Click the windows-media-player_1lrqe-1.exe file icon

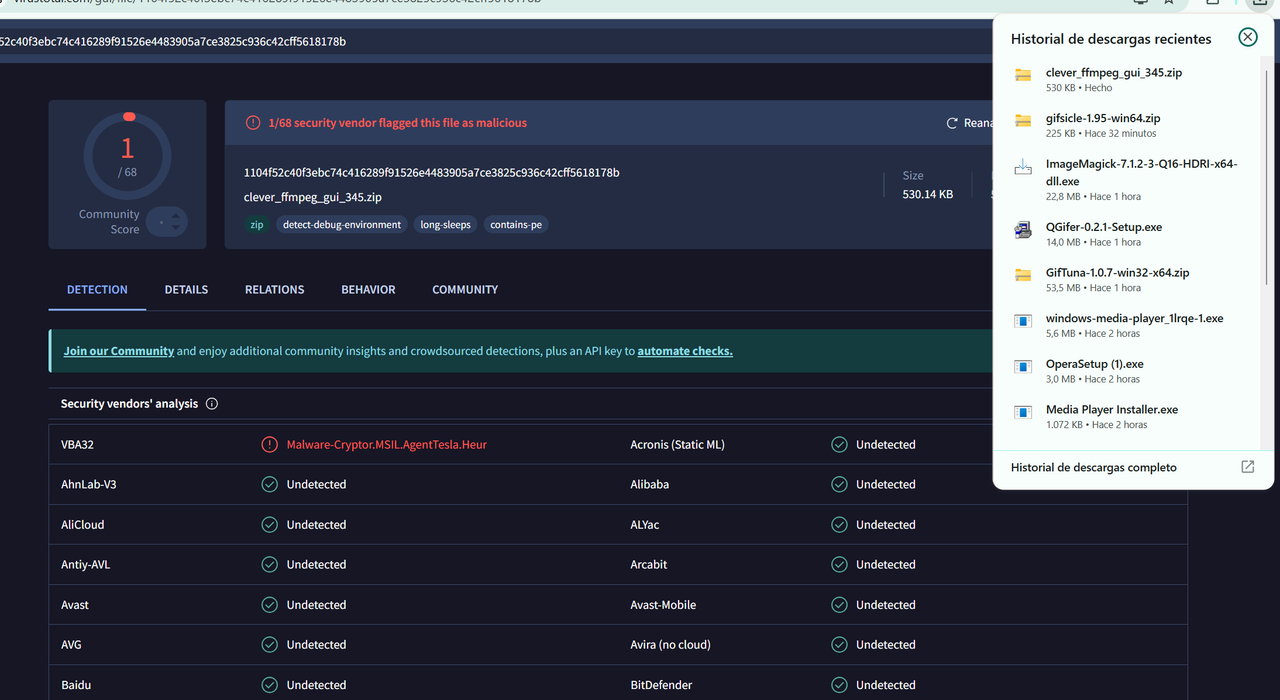[1023, 321]
